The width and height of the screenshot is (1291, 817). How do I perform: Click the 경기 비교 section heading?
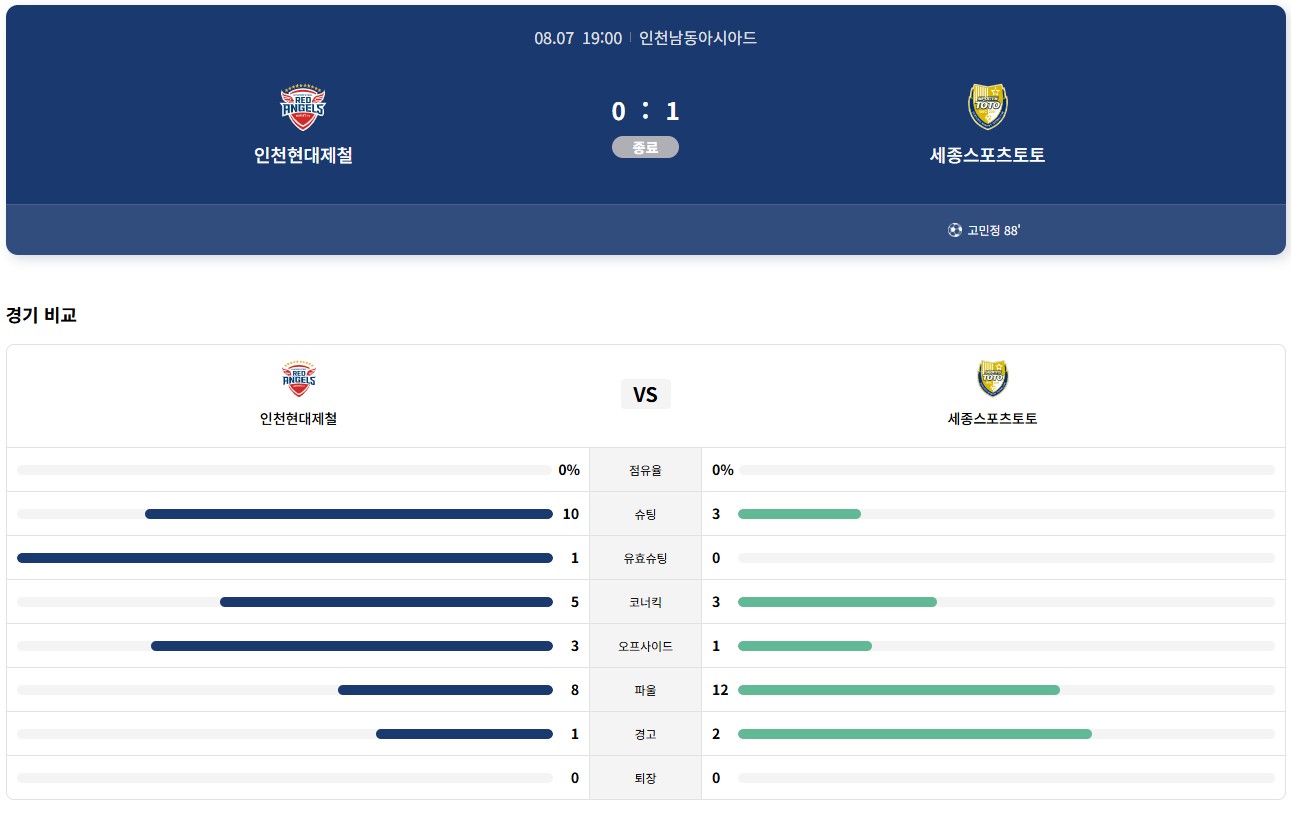coord(41,315)
